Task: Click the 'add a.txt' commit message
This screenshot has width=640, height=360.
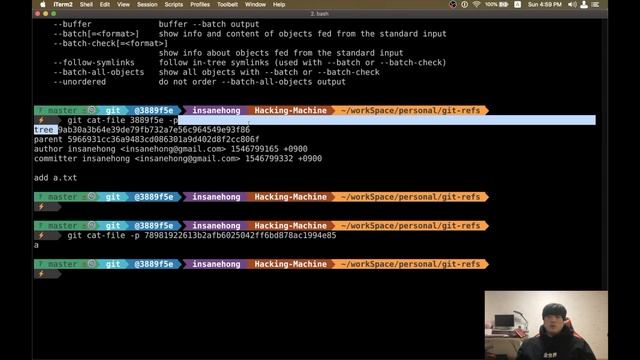Action: pos(56,178)
